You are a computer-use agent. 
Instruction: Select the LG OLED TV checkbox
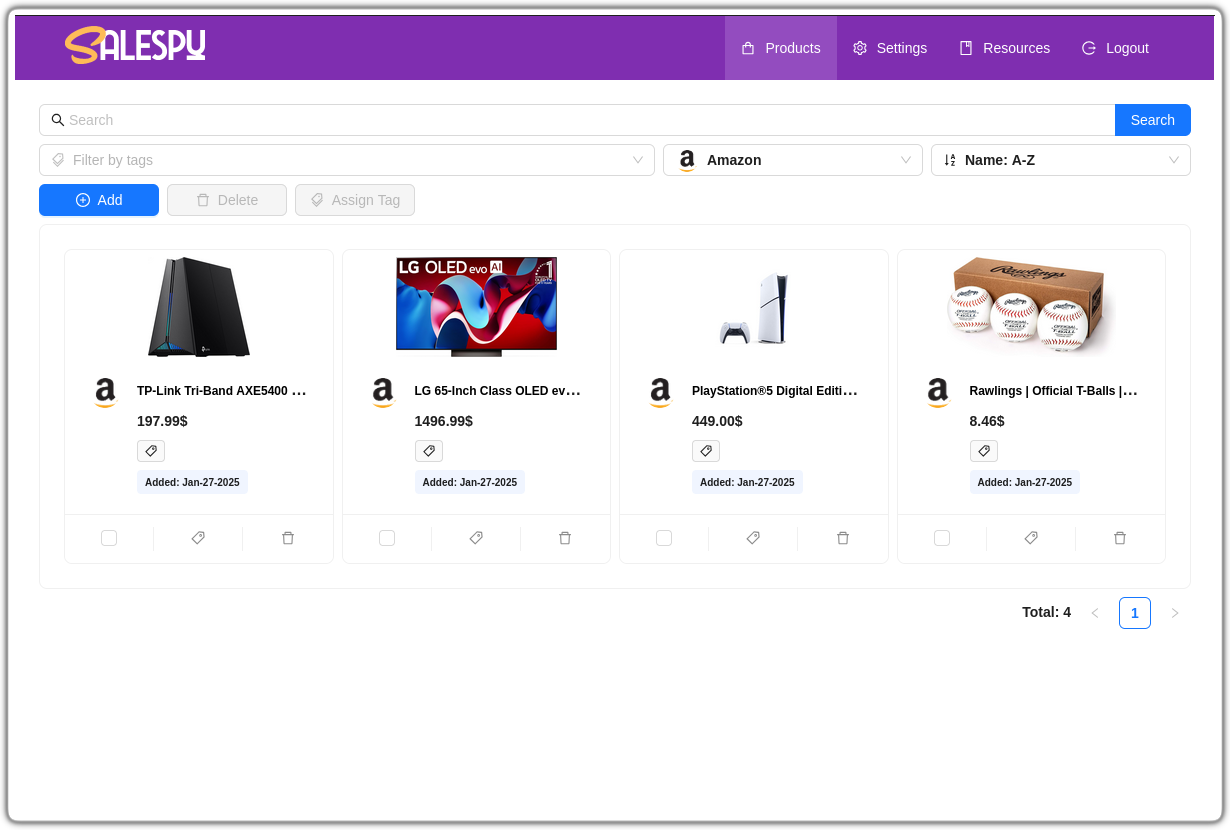coord(387,538)
